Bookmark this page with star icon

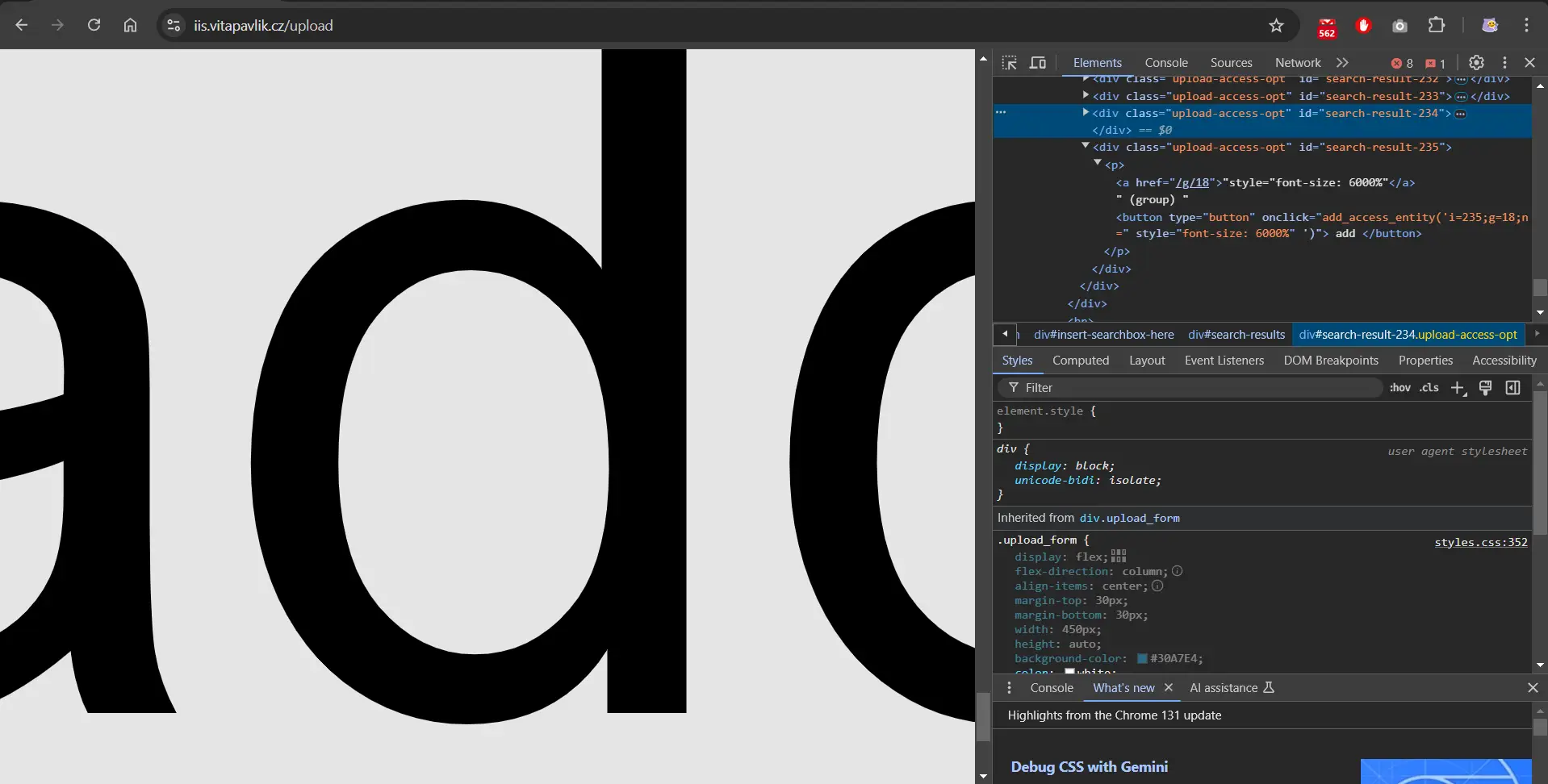[x=1276, y=26]
